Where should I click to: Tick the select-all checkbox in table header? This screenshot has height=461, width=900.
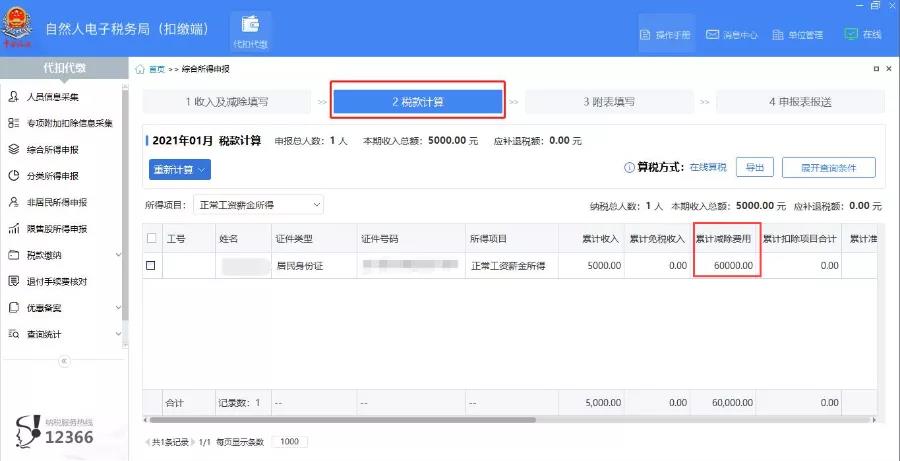(151, 238)
